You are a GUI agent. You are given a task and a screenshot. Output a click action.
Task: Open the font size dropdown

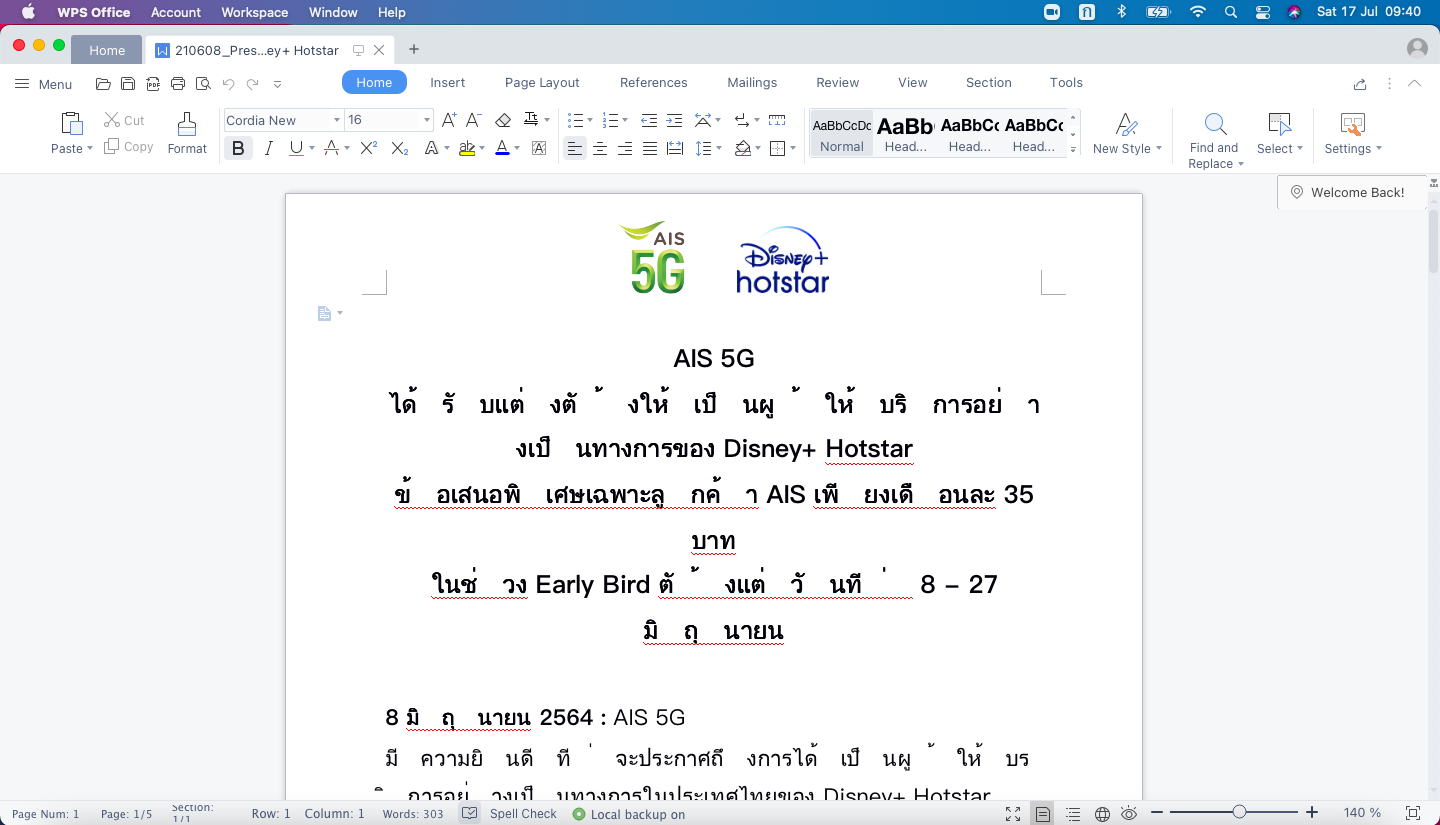point(427,120)
